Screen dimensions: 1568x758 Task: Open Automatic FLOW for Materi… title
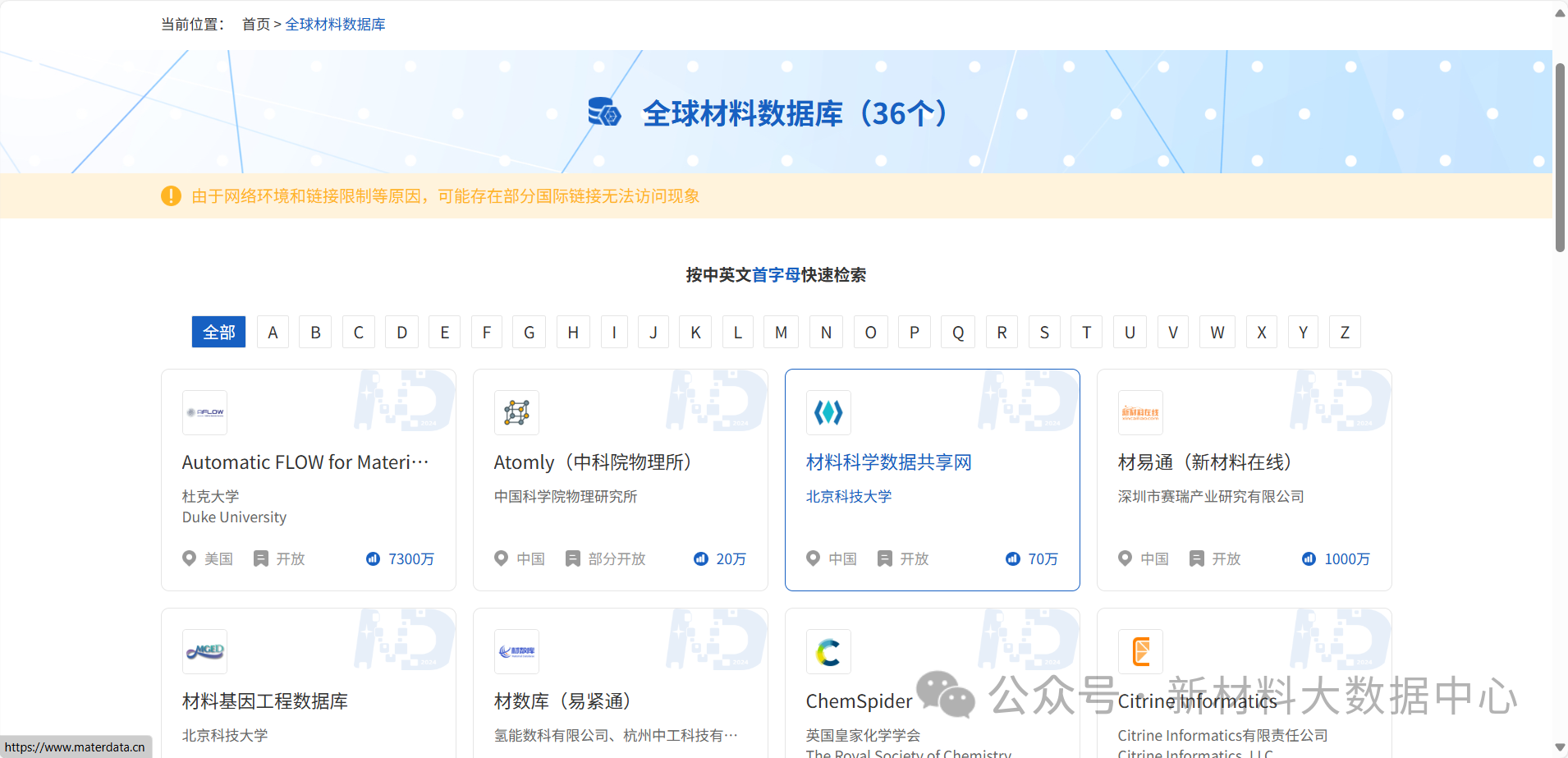coord(305,462)
